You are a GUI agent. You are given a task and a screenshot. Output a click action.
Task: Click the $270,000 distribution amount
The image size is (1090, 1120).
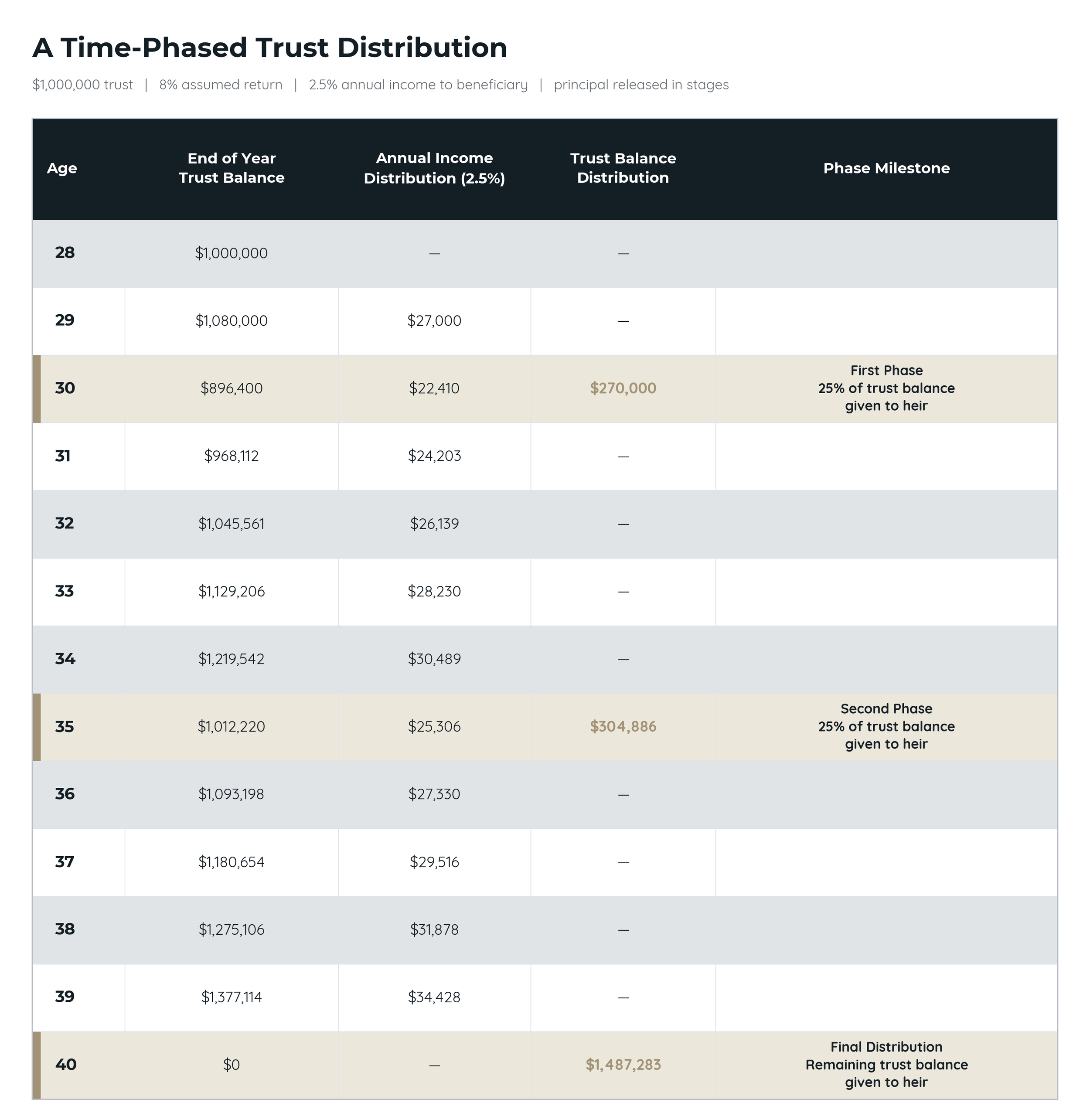623,388
